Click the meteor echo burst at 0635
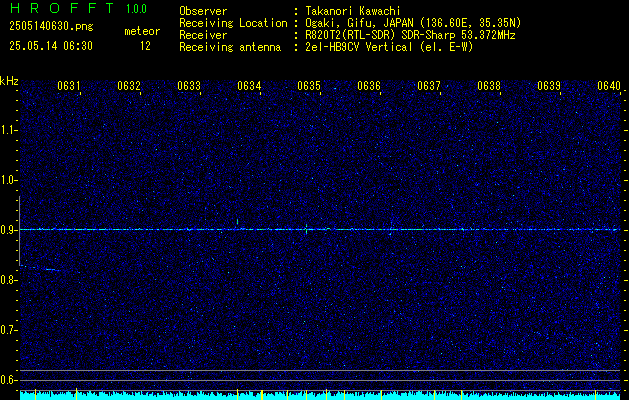The image size is (629, 400). (306, 229)
